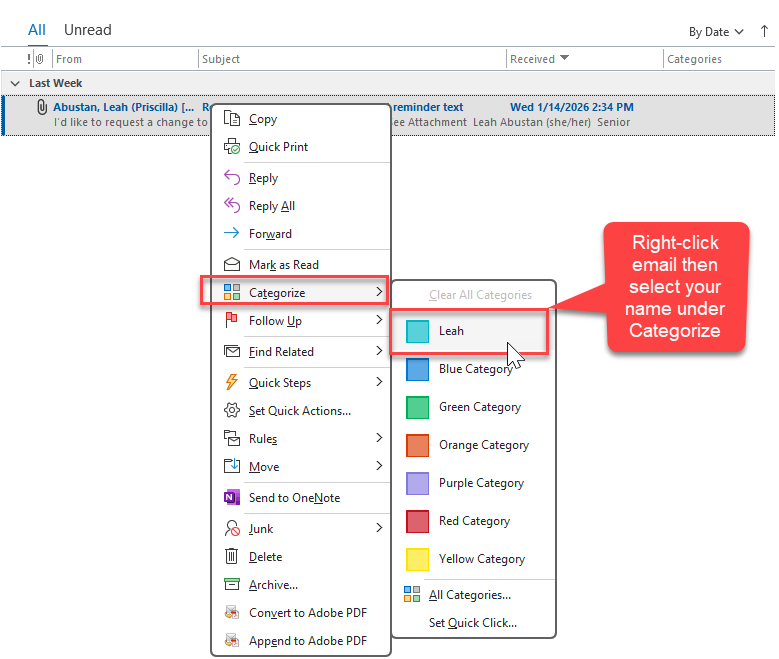Choose Reply All menu text
Image resolution: width=779 pixels, height=659 pixels.
[x=272, y=206]
